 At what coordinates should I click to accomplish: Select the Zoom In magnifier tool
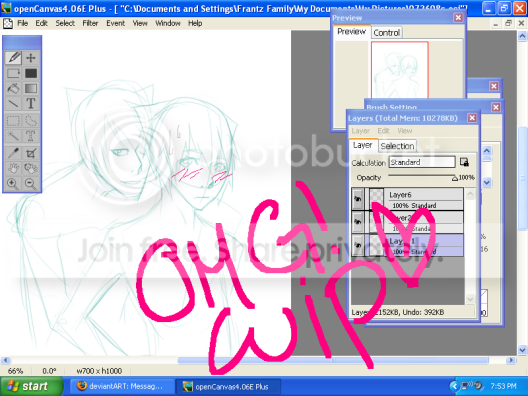click(x=13, y=184)
